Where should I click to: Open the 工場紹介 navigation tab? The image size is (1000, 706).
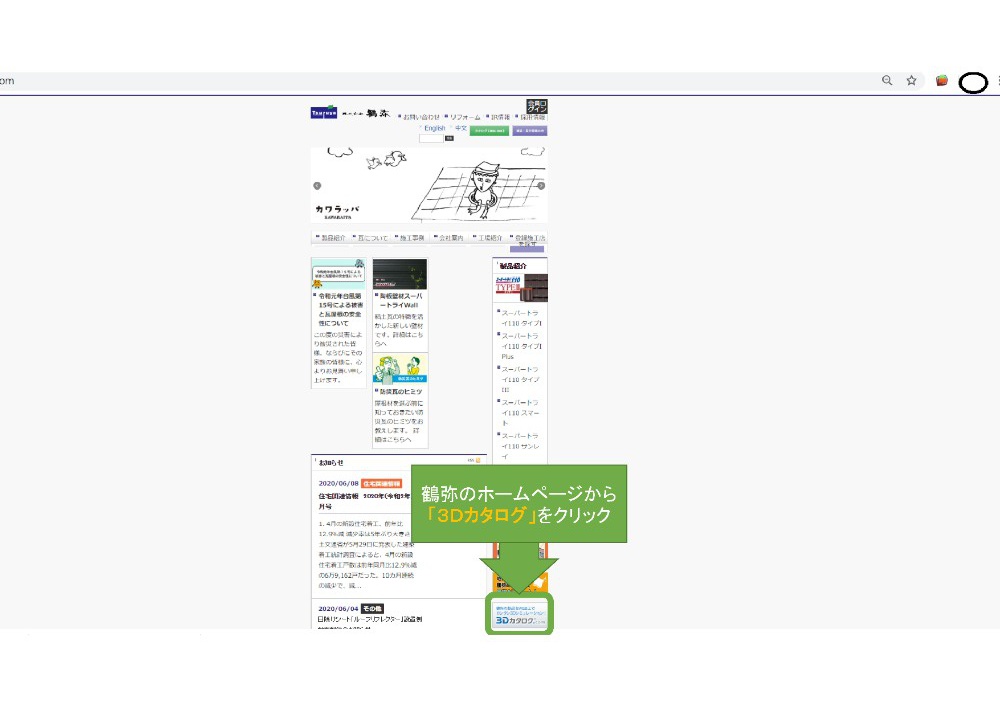(489, 238)
